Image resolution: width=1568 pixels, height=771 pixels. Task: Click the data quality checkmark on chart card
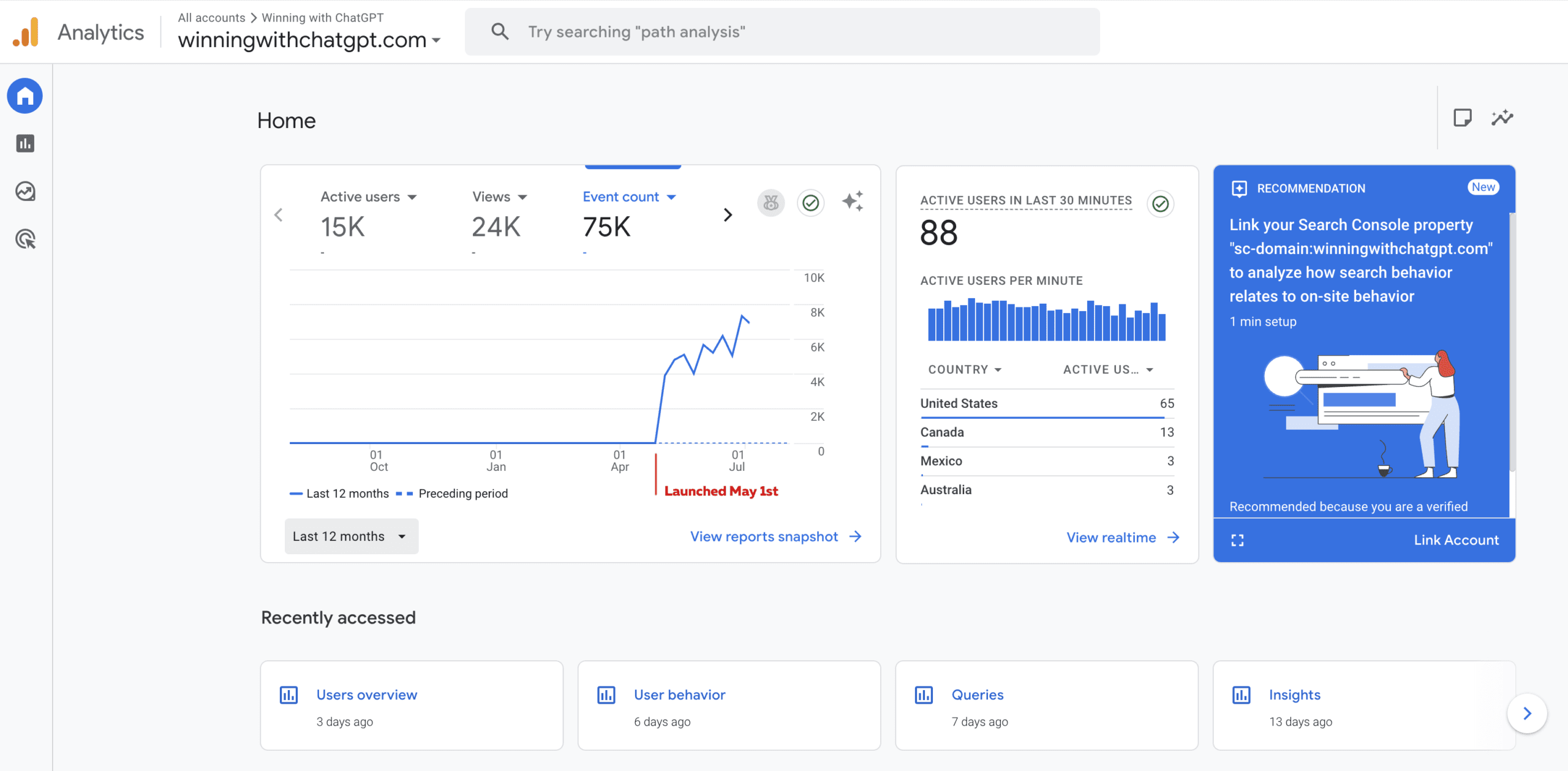click(x=811, y=203)
